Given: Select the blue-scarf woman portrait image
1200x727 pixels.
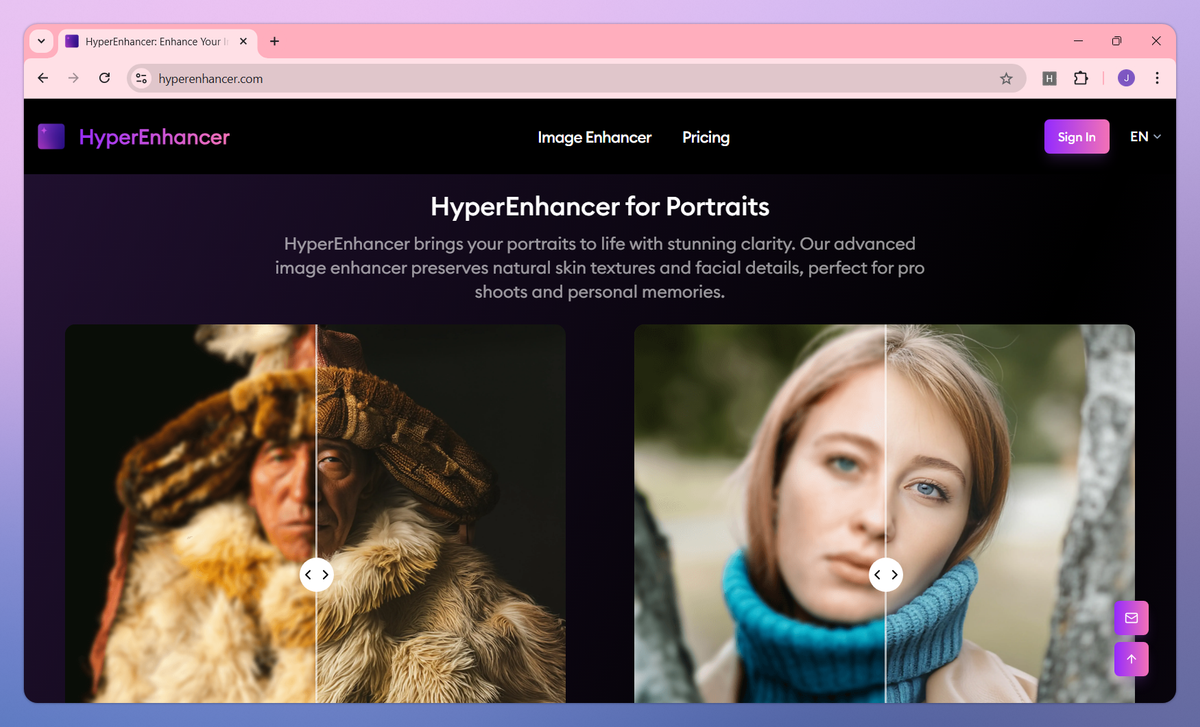Looking at the screenshot, I should click(885, 513).
